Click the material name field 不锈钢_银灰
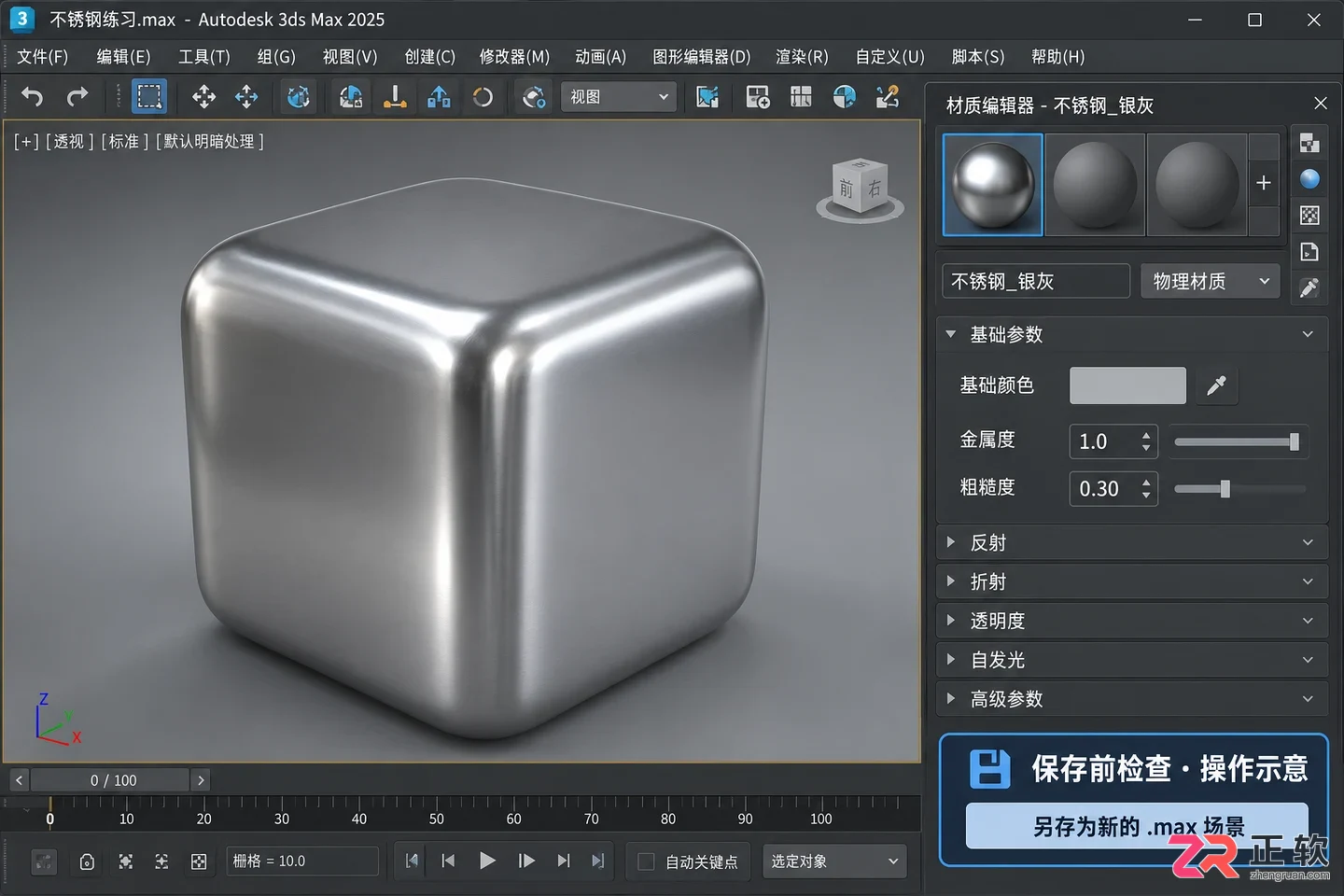The height and width of the screenshot is (896, 1344). [1036, 281]
